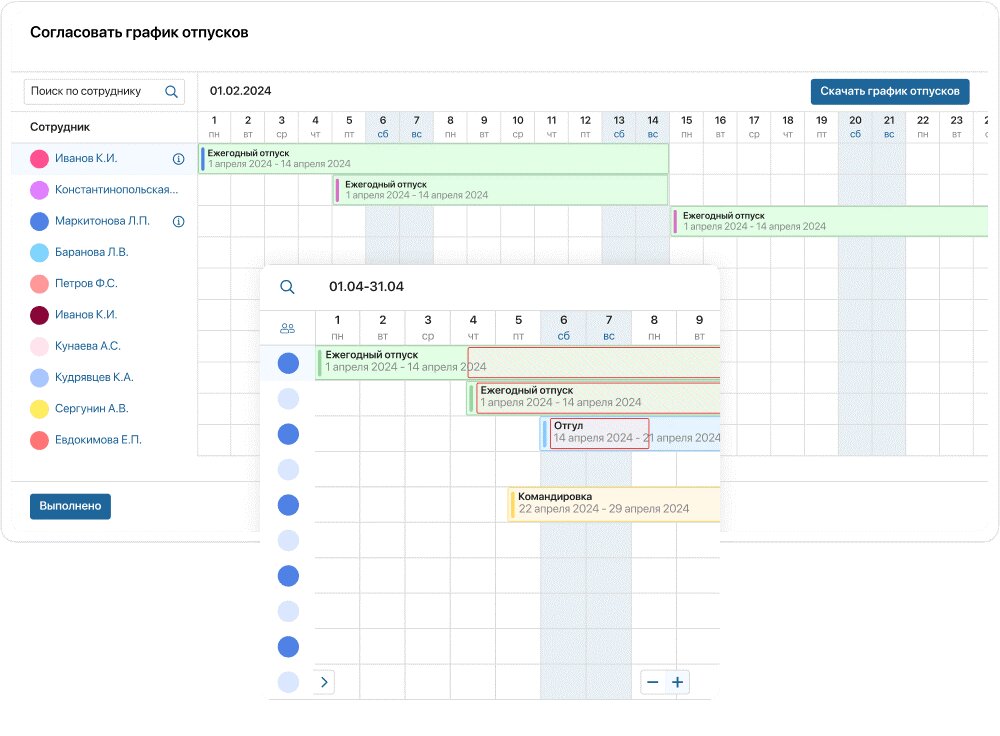Click the 01.04-31.04 date range
Screen dimensions: 1000x736
tap(366, 287)
